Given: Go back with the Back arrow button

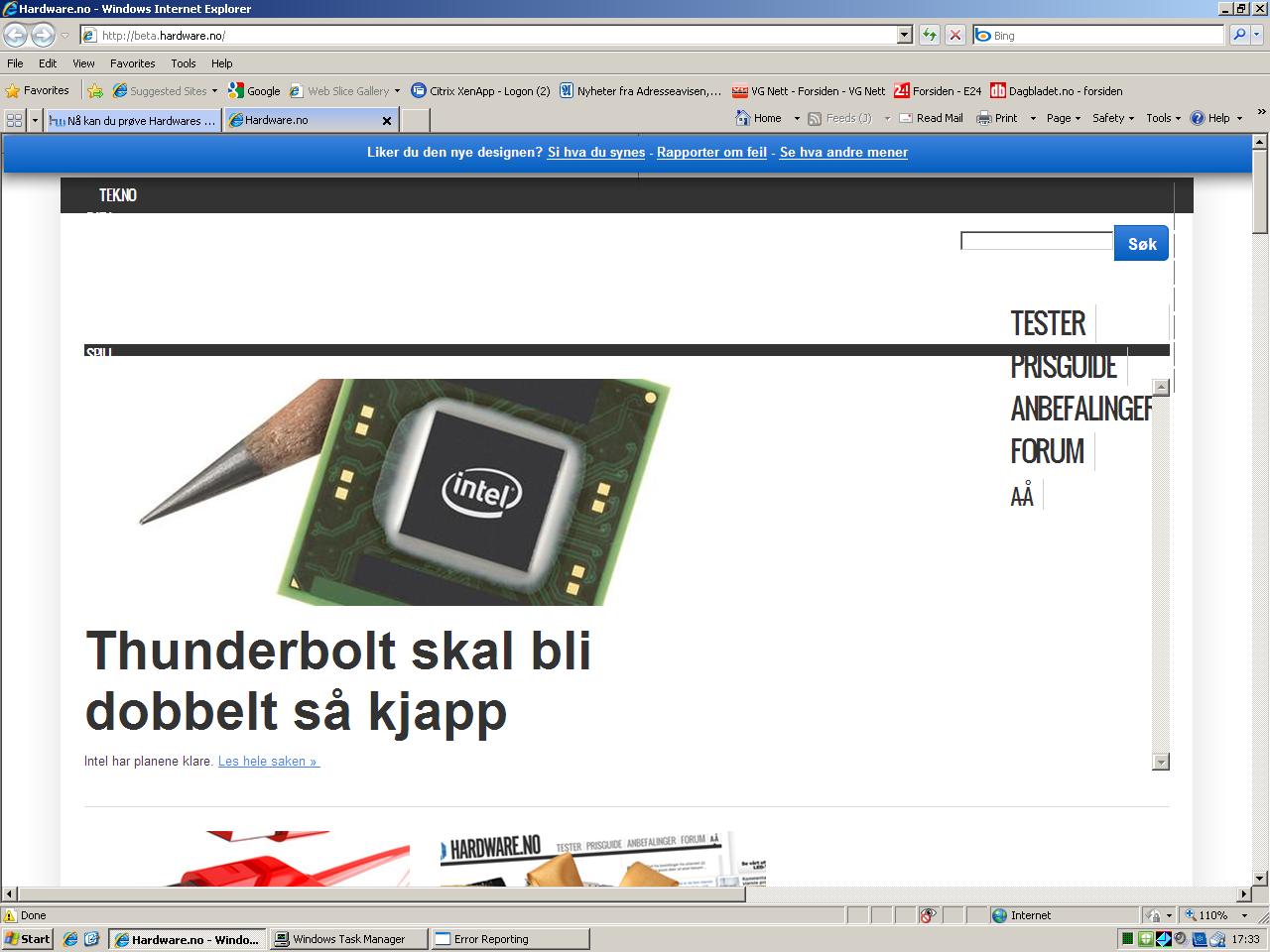Looking at the screenshot, I should pyautogui.click(x=15, y=36).
